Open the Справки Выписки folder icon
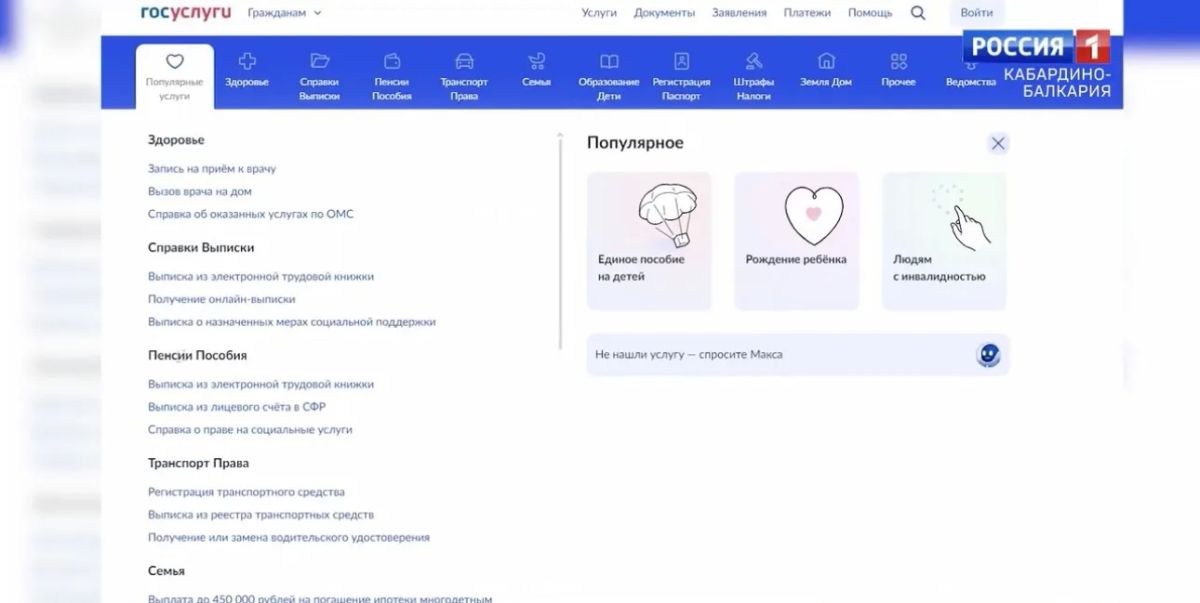 319,61
